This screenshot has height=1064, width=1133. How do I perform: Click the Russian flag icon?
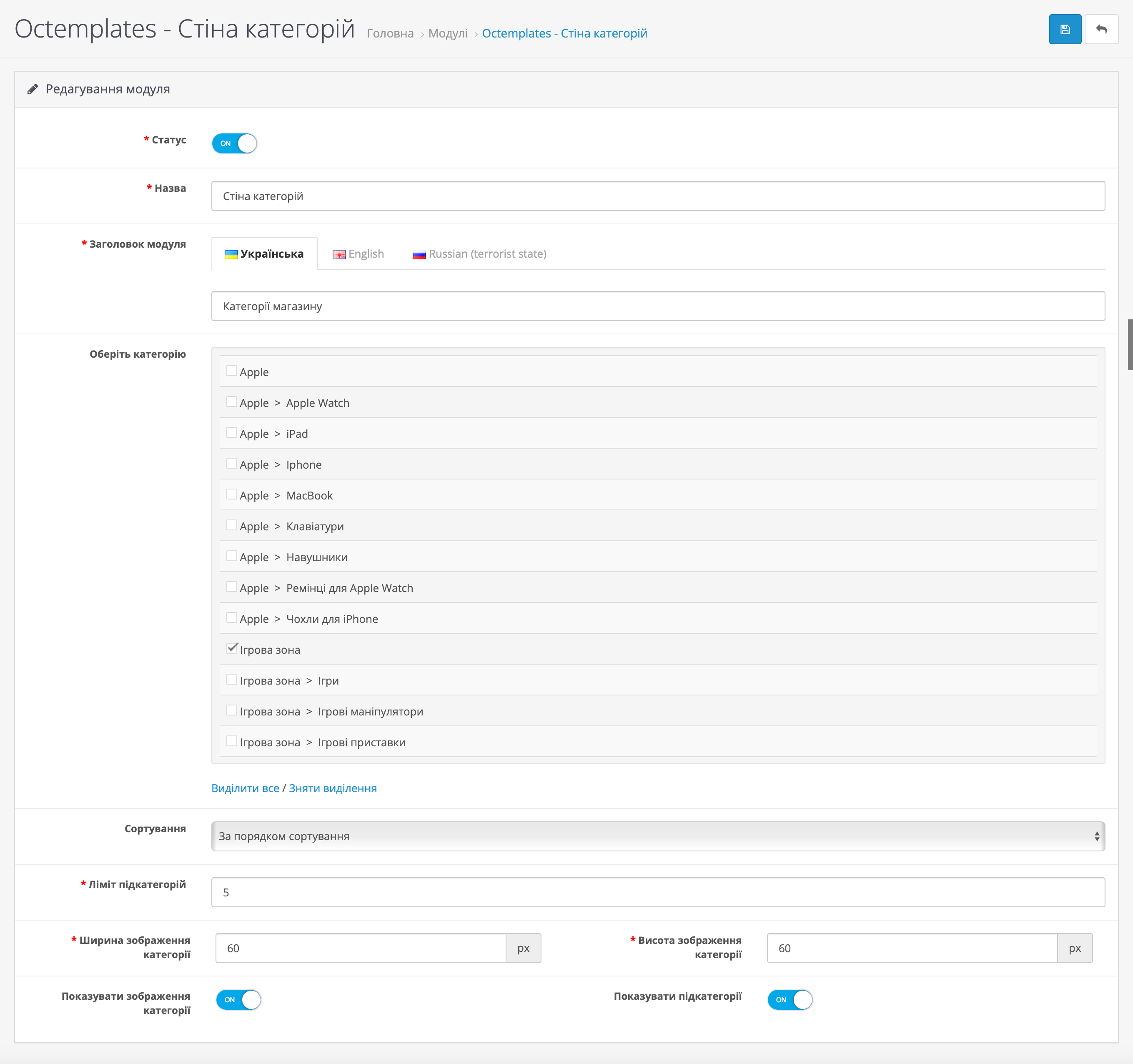pos(419,255)
